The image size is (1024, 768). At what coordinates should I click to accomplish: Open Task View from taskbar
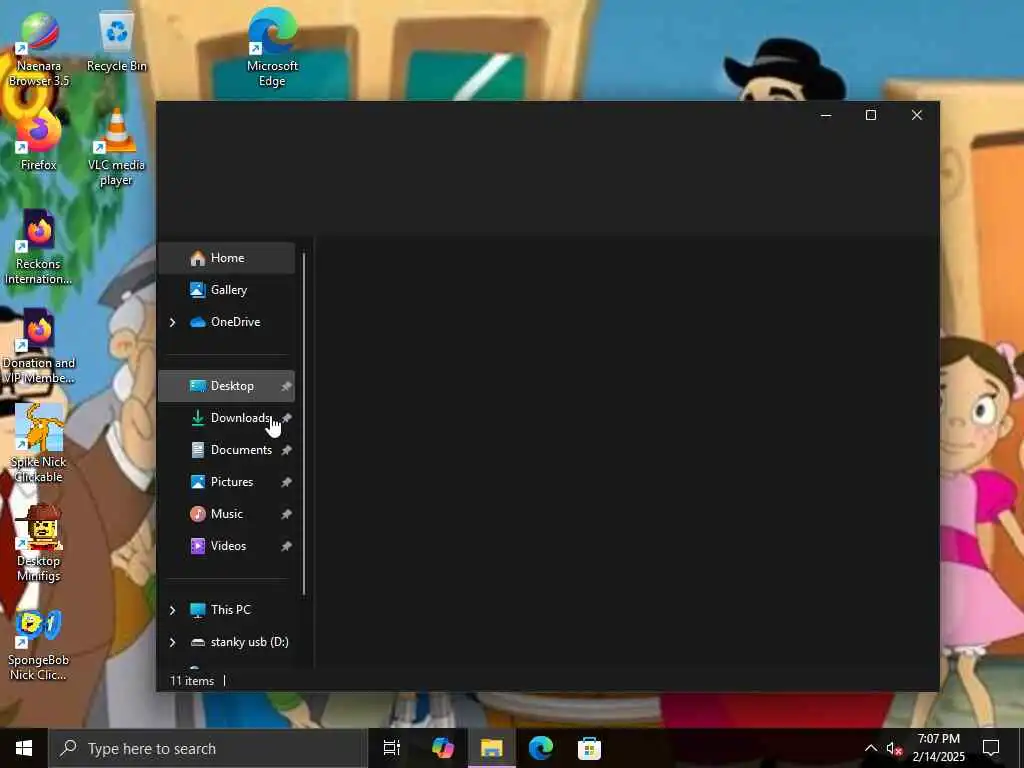[392, 748]
